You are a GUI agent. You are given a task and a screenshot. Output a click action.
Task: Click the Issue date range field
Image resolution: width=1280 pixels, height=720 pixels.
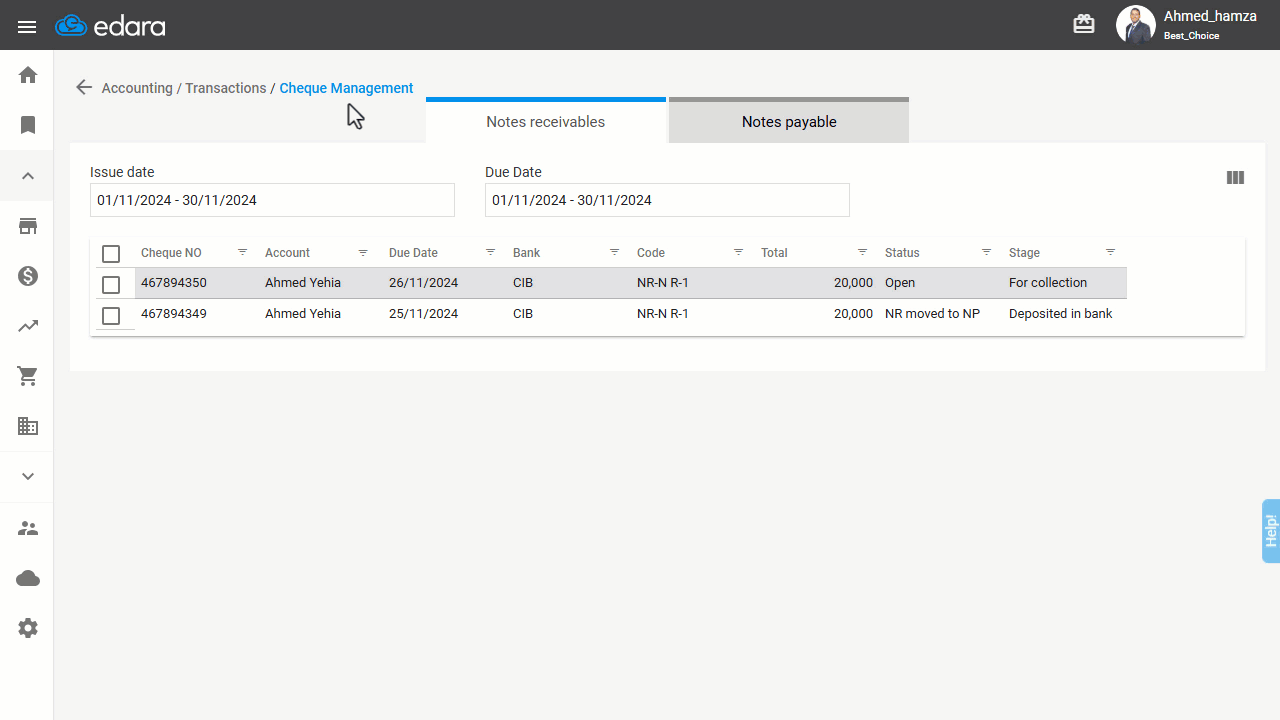[x=272, y=200]
